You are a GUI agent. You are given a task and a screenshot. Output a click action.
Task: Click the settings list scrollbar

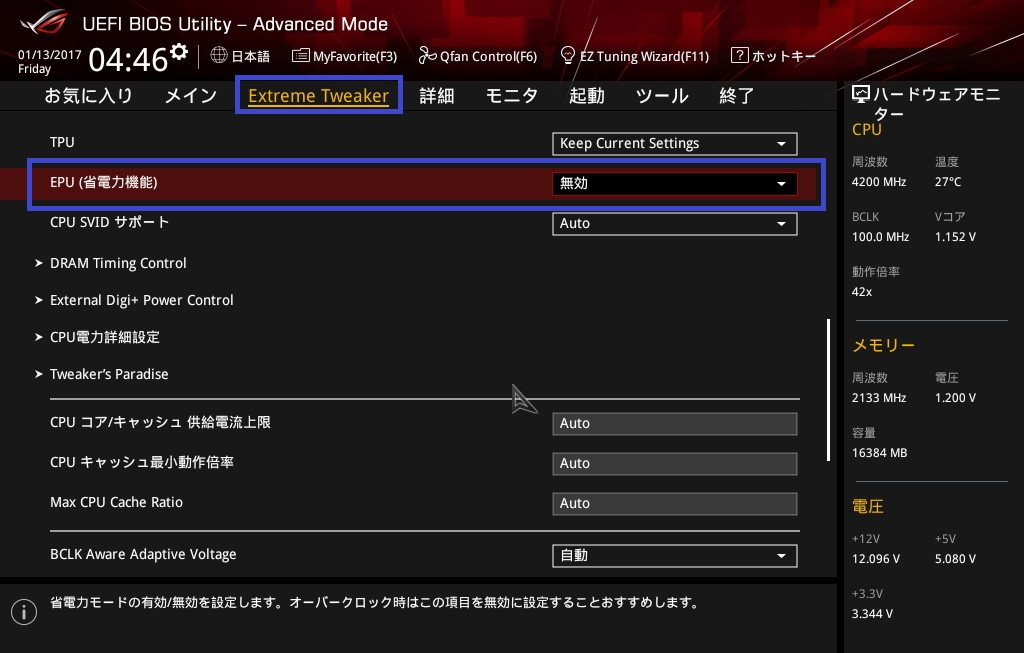[828, 390]
